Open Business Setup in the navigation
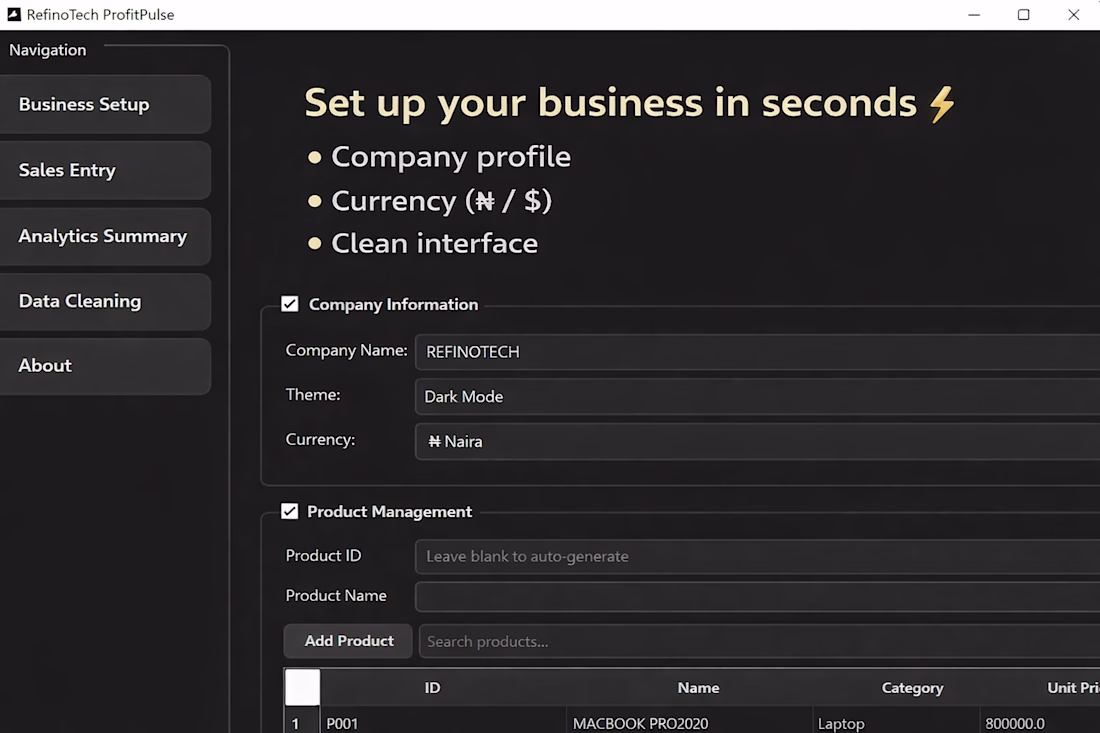 click(105, 105)
